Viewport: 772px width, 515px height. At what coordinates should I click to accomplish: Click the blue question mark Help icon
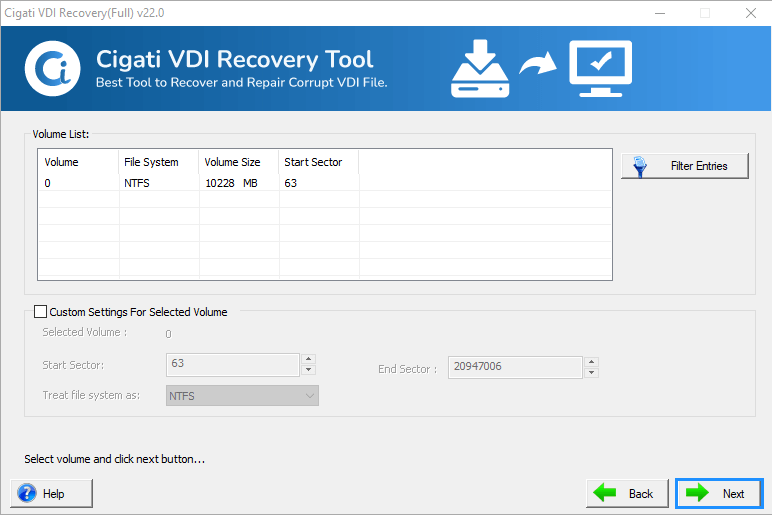27,493
